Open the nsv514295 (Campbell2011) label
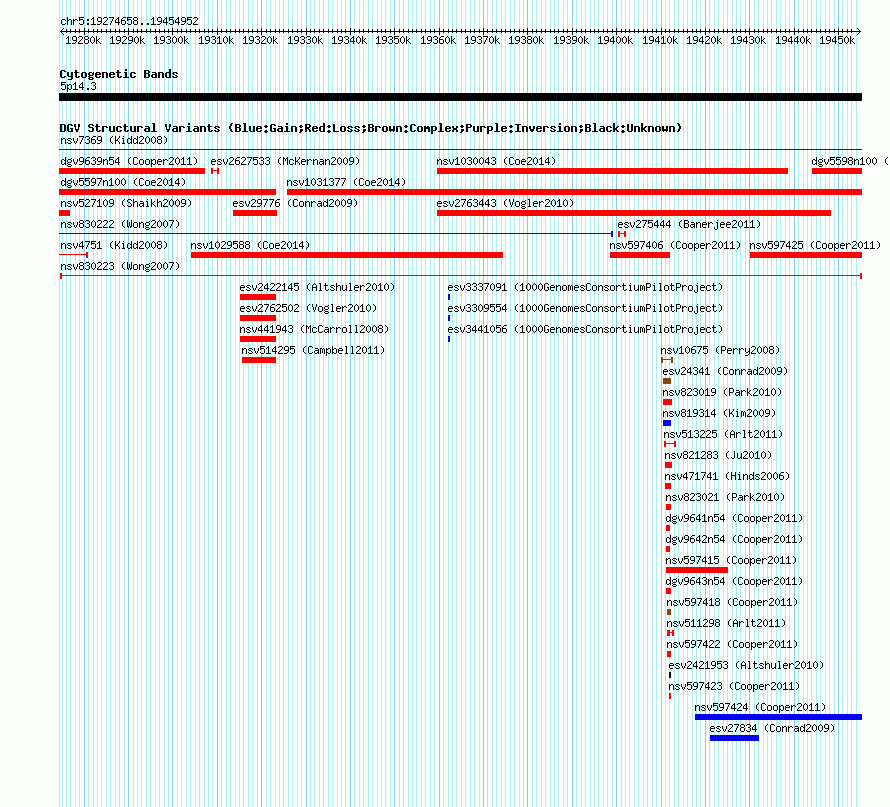Screen dimensions: 890x807 click(x=313, y=350)
